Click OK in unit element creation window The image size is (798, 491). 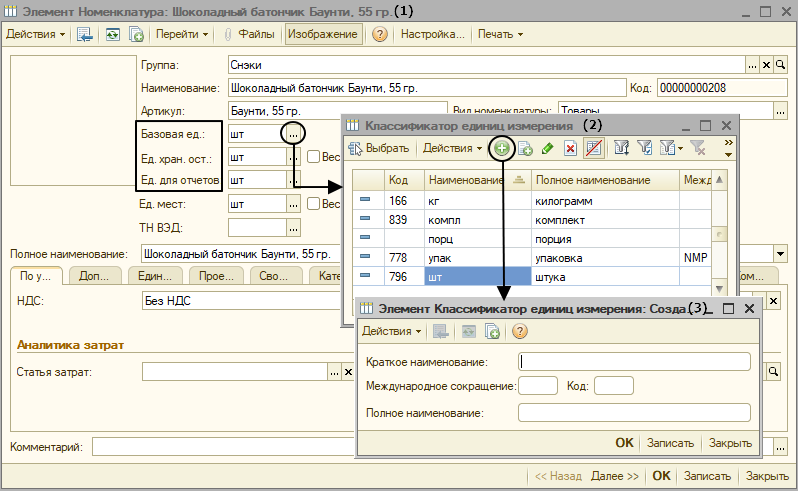624,443
